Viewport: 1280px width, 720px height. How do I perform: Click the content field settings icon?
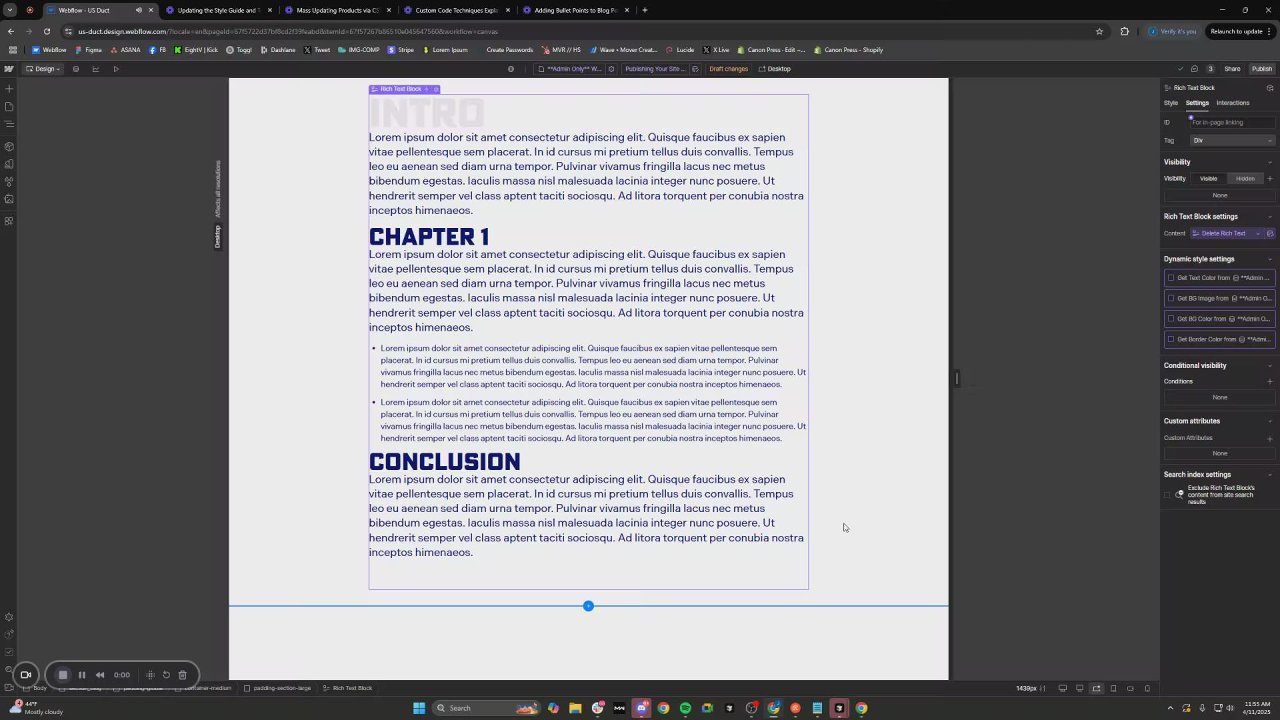click(1270, 233)
